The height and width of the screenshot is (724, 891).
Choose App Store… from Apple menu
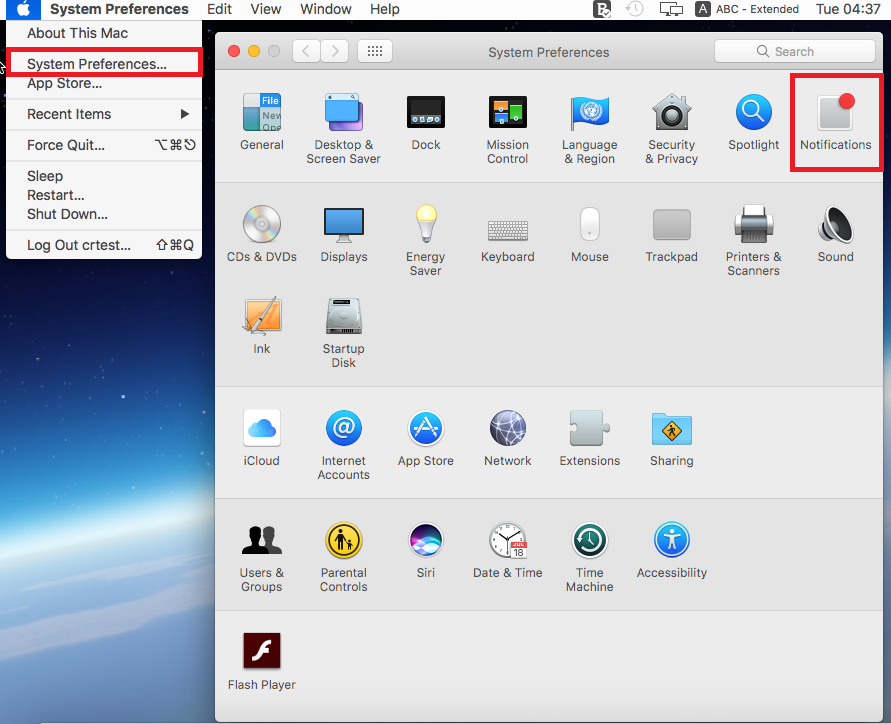(x=104, y=83)
